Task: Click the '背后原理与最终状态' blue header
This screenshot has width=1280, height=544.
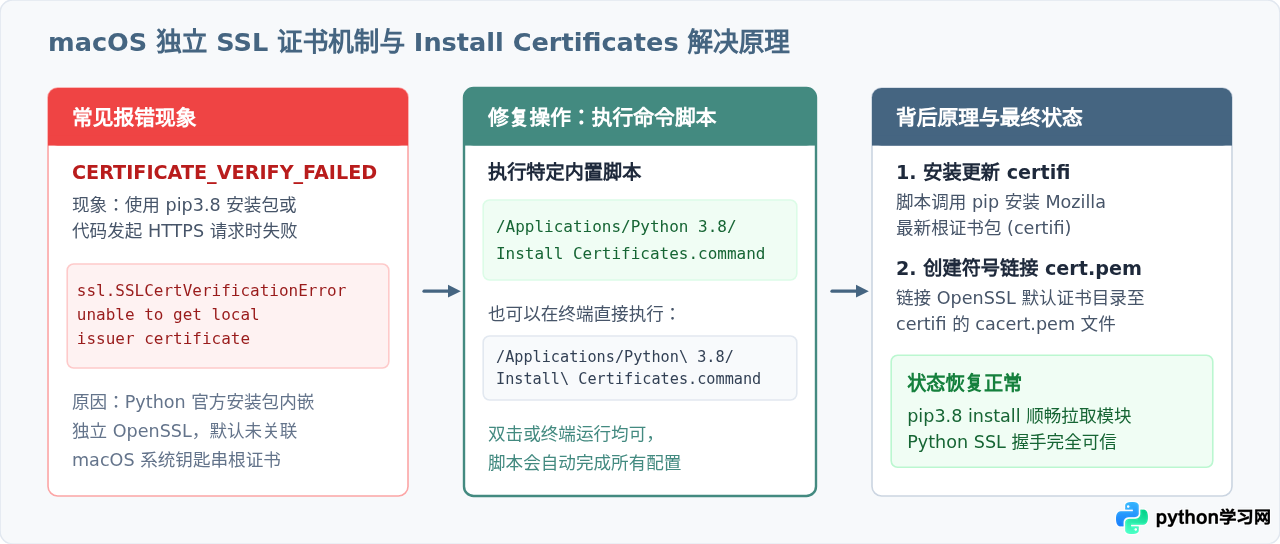Action: click(x=1052, y=117)
